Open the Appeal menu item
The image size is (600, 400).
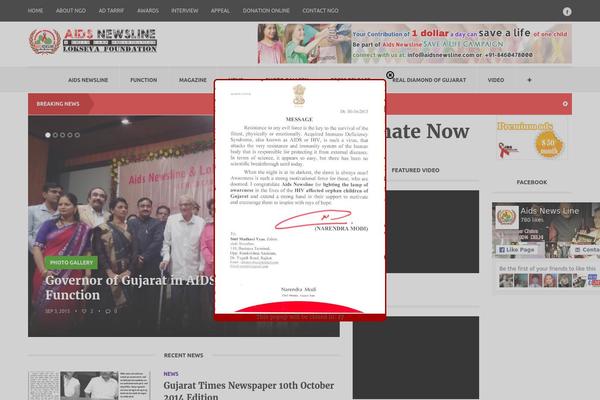pyautogui.click(x=220, y=11)
